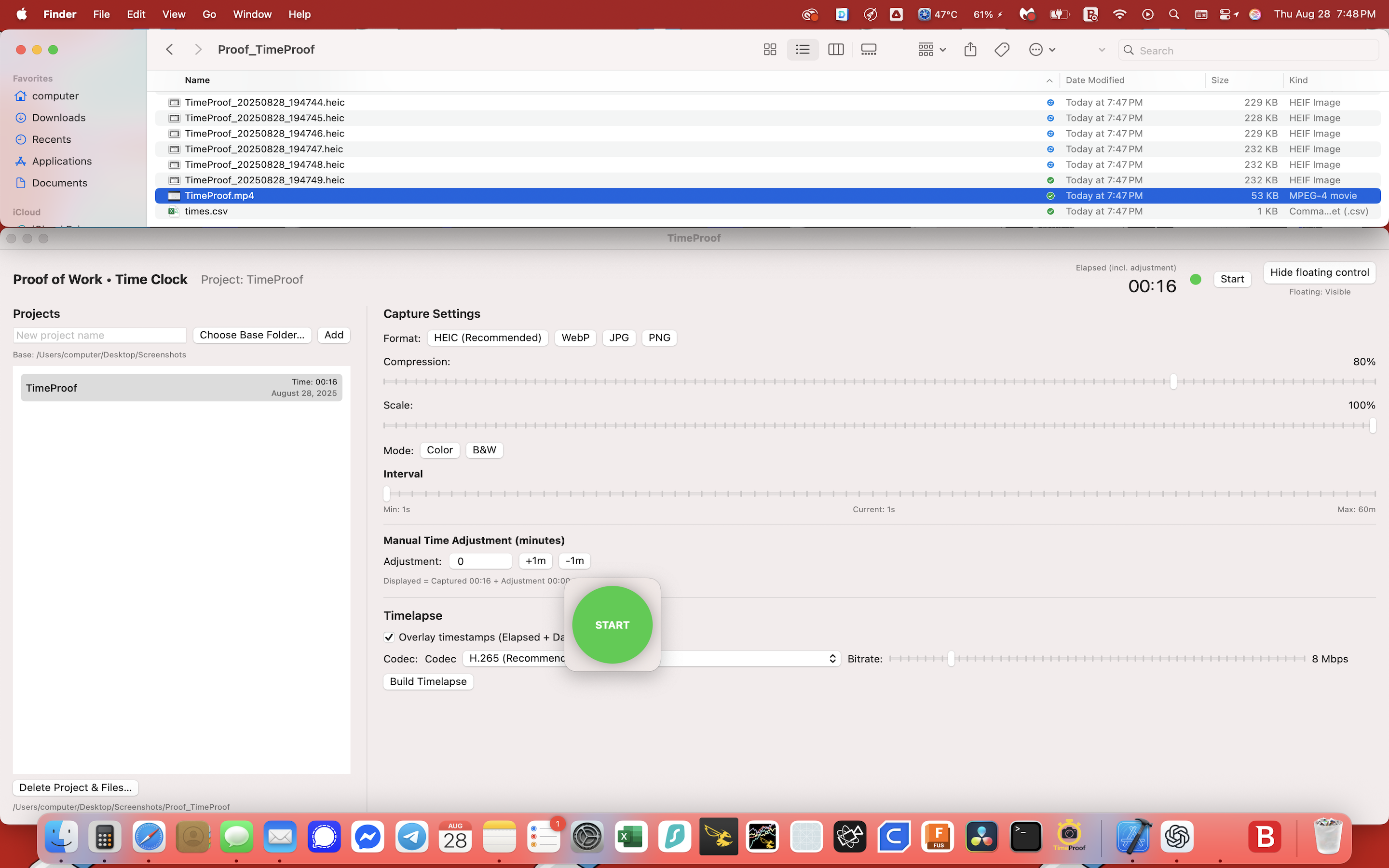Open Spotlight search in the menu bar
1389x868 pixels.
[x=1174, y=14]
